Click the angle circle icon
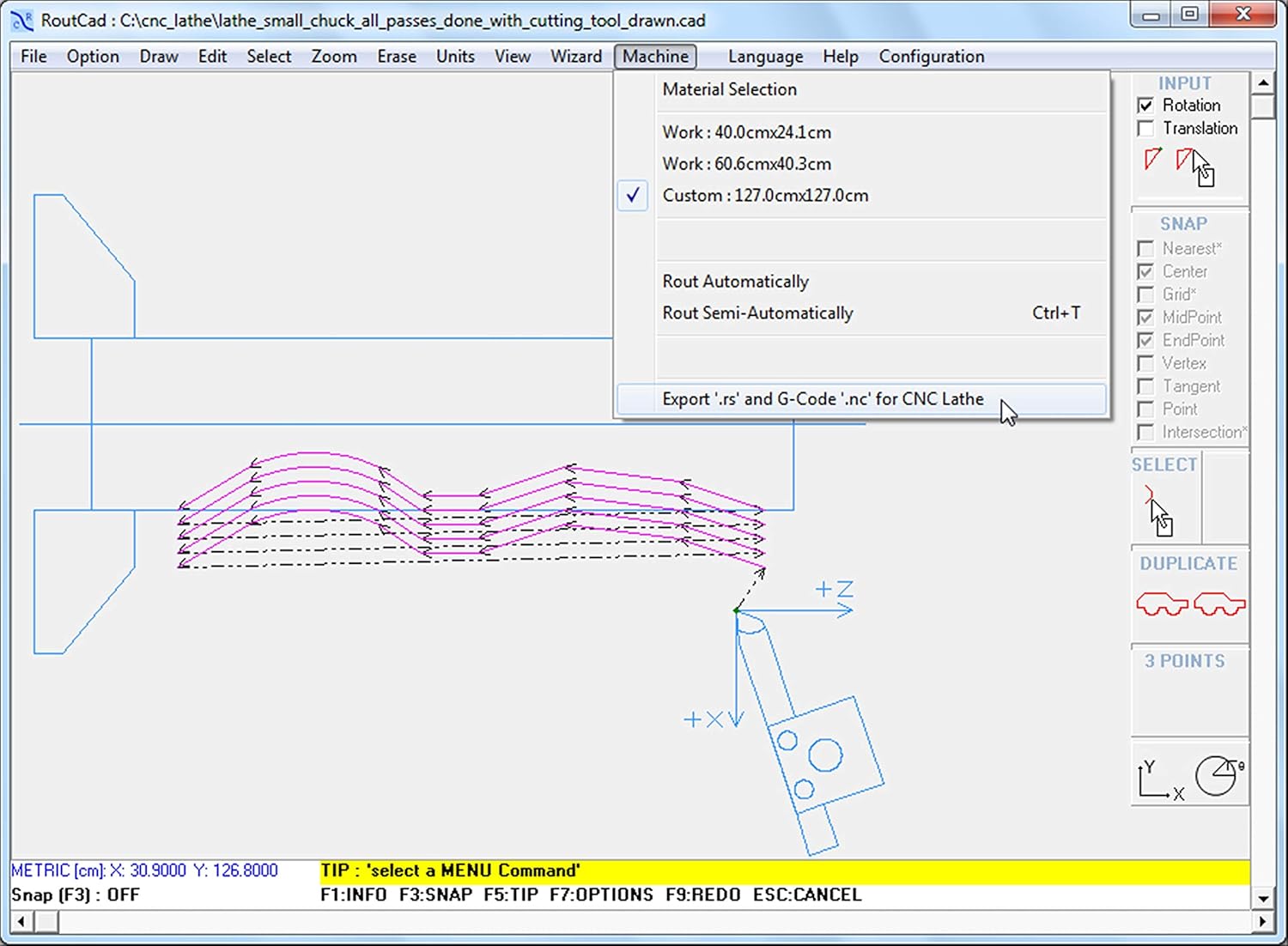This screenshot has width=1288, height=946. (x=1219, y=776)
